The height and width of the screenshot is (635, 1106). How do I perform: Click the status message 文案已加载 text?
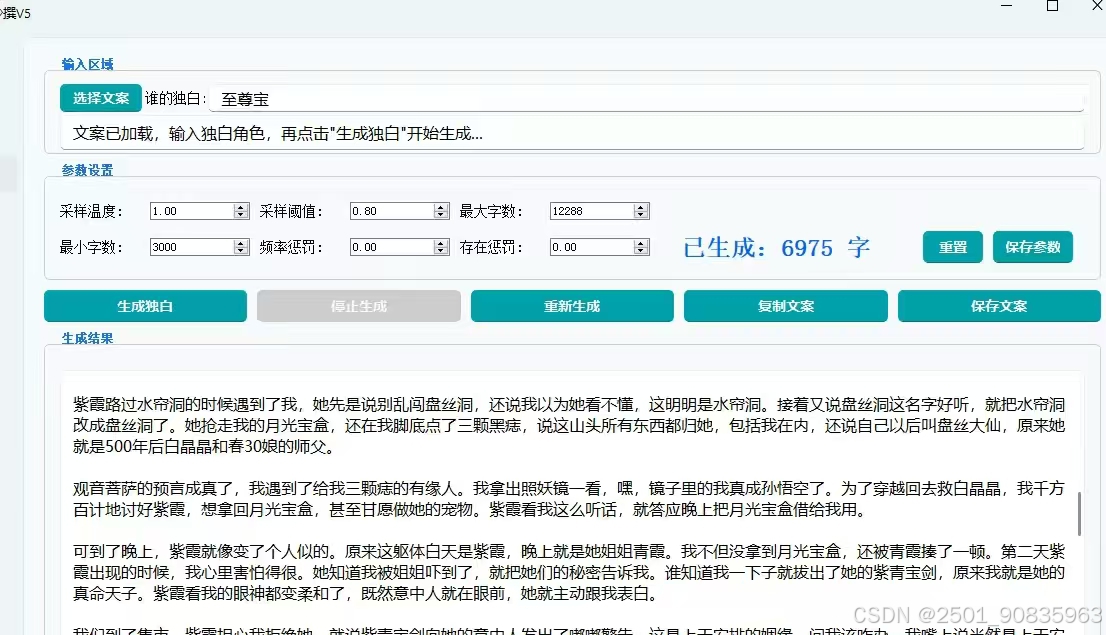pos(278,133)
